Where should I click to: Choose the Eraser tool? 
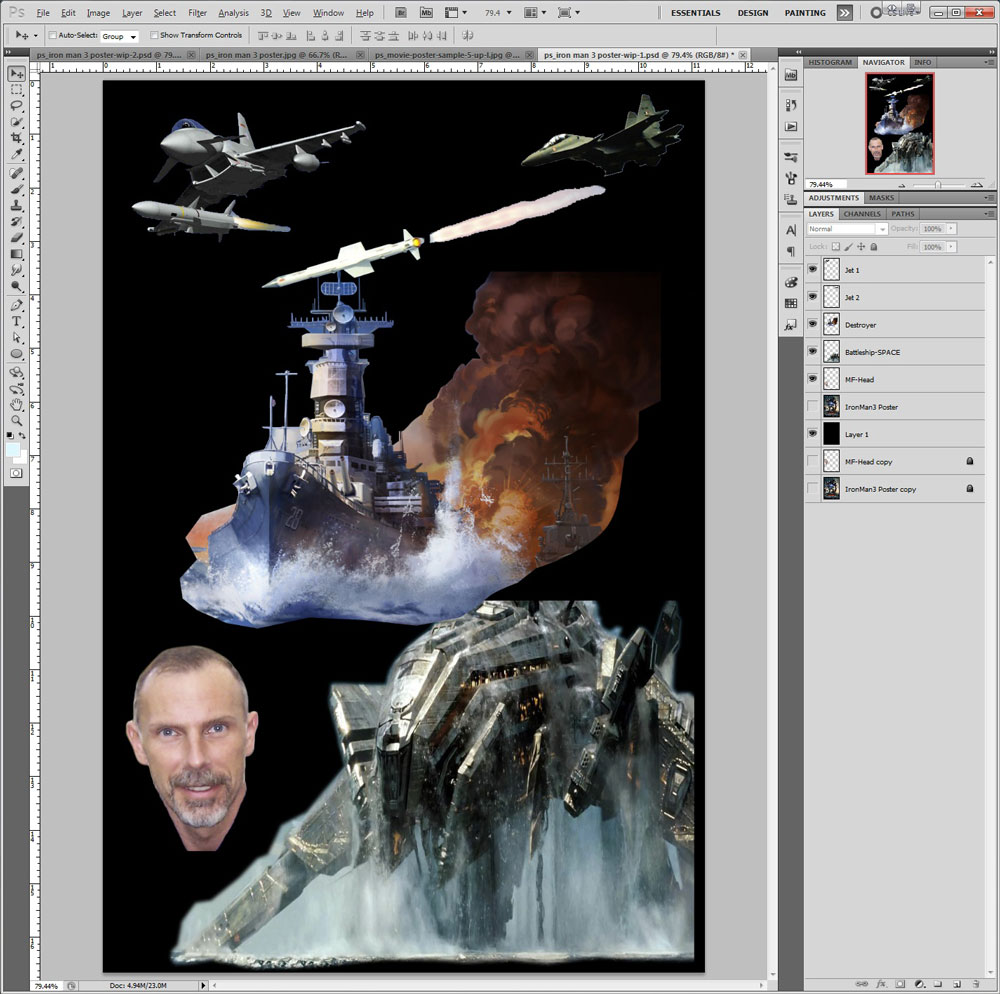point(17,238)
